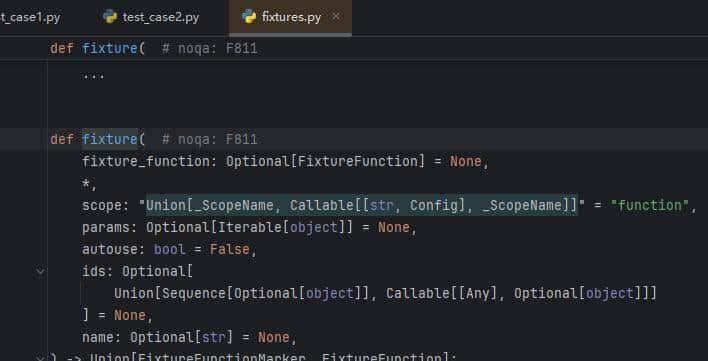Switch to the test_case2.py tab

(151, 18)
